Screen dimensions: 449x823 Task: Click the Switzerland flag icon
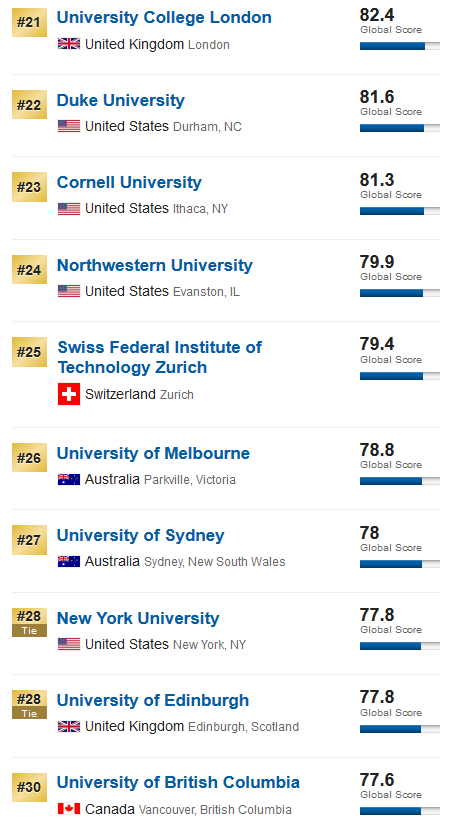pos(69,394)
